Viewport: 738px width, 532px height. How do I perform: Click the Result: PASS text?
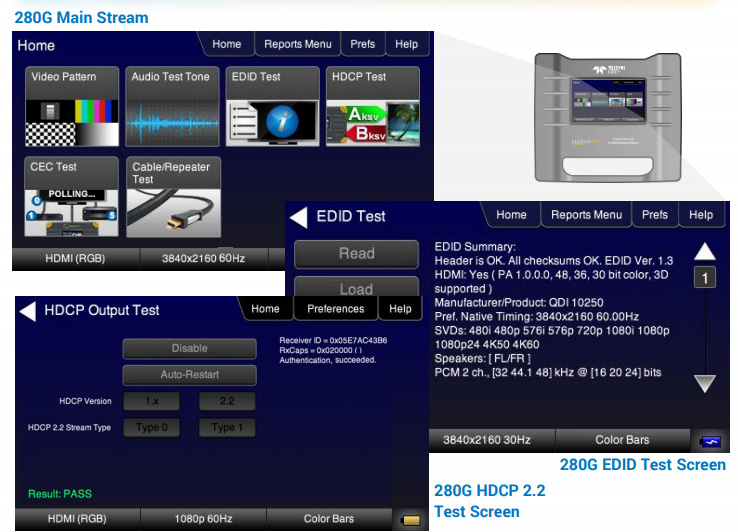tap(60, 494)
